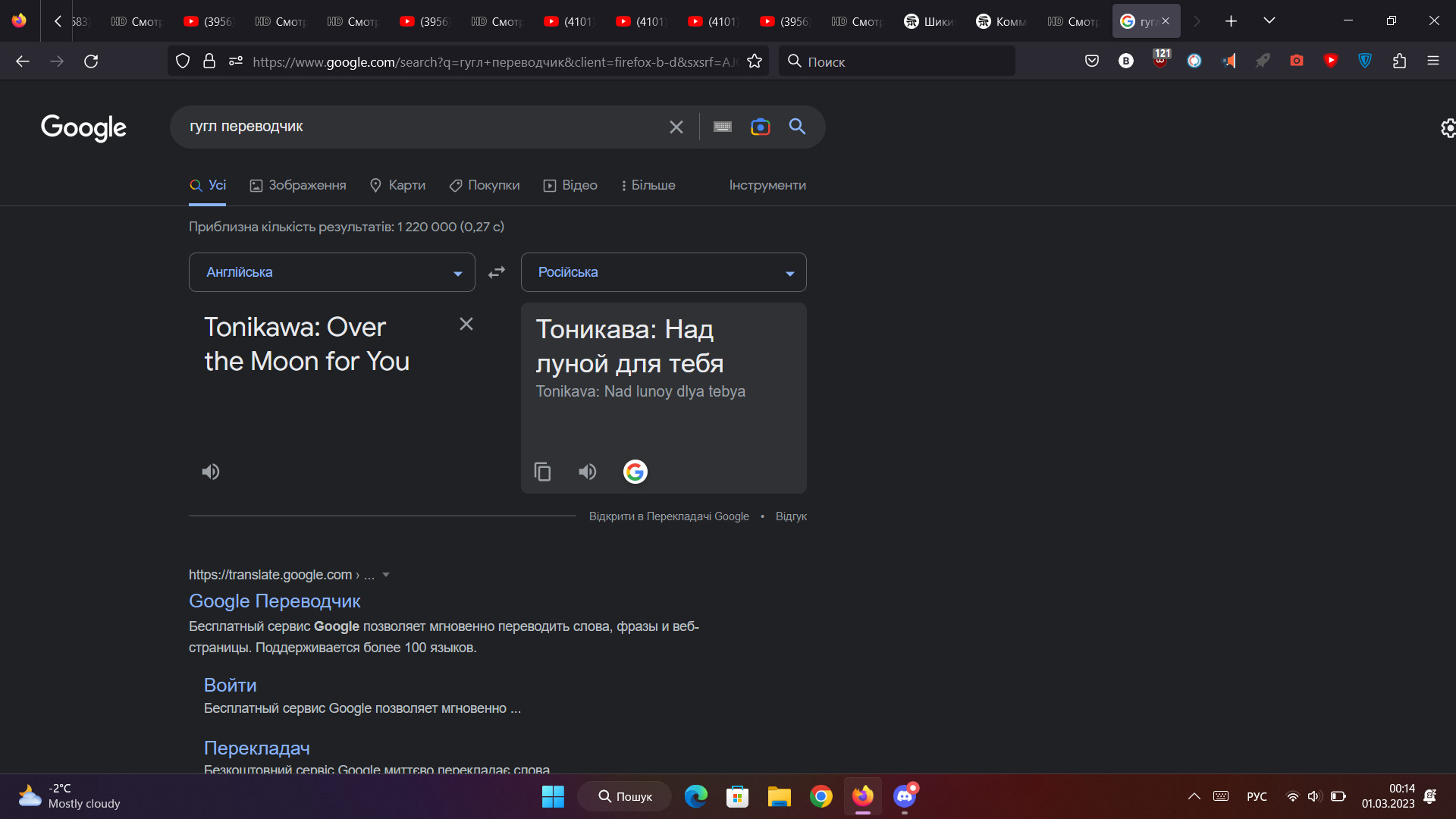Switch to Комм browser tab
The height and width of the screenshot is (819, 1456).
tap(1002, 21)
